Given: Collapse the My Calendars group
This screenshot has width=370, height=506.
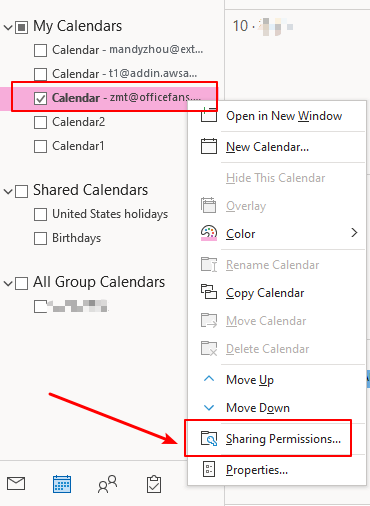Looking at the screenshot, I should point(8,27).
